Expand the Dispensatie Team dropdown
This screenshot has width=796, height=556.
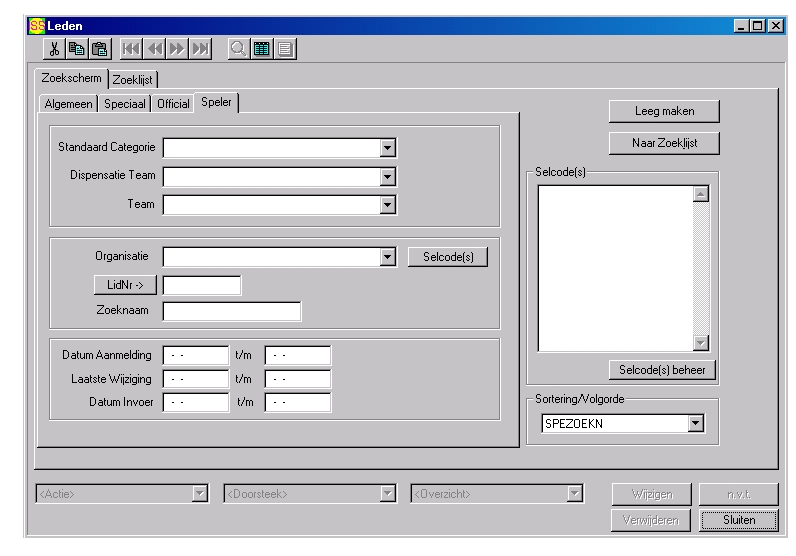coord(388,177)
